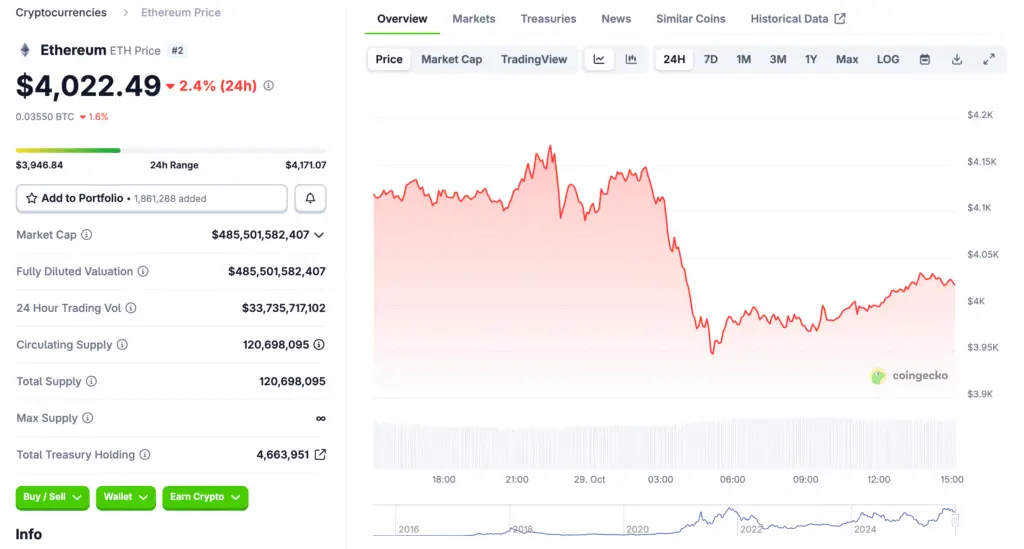Open the Buy / Sell dropdown
Screen dimensions: 1024x549
(52, 497)
